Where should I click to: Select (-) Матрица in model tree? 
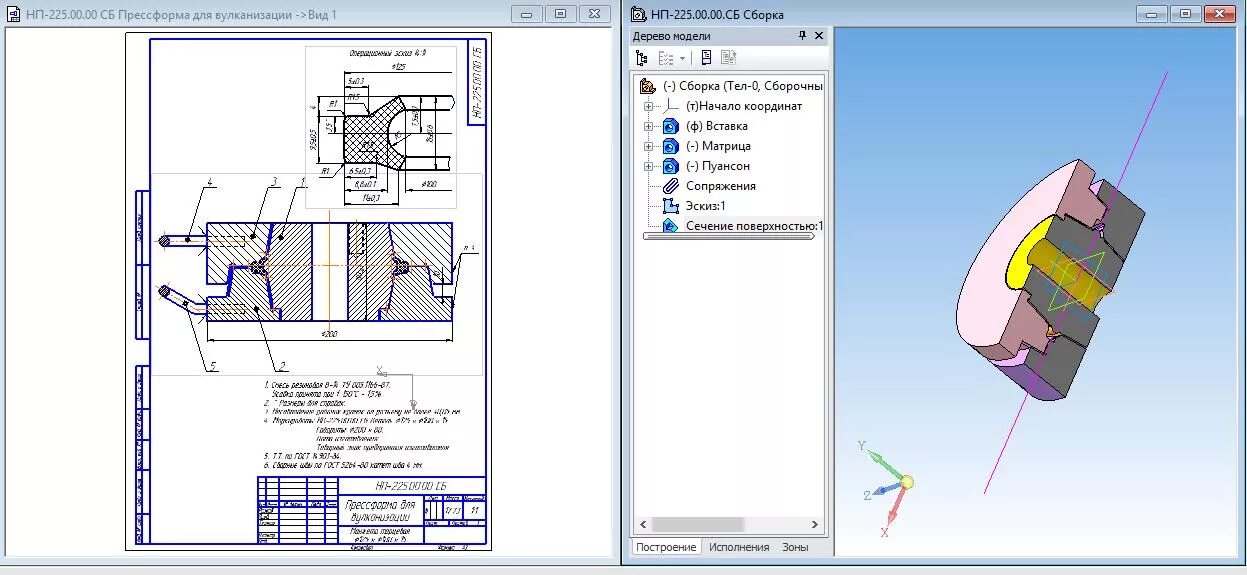click(718, 146)
